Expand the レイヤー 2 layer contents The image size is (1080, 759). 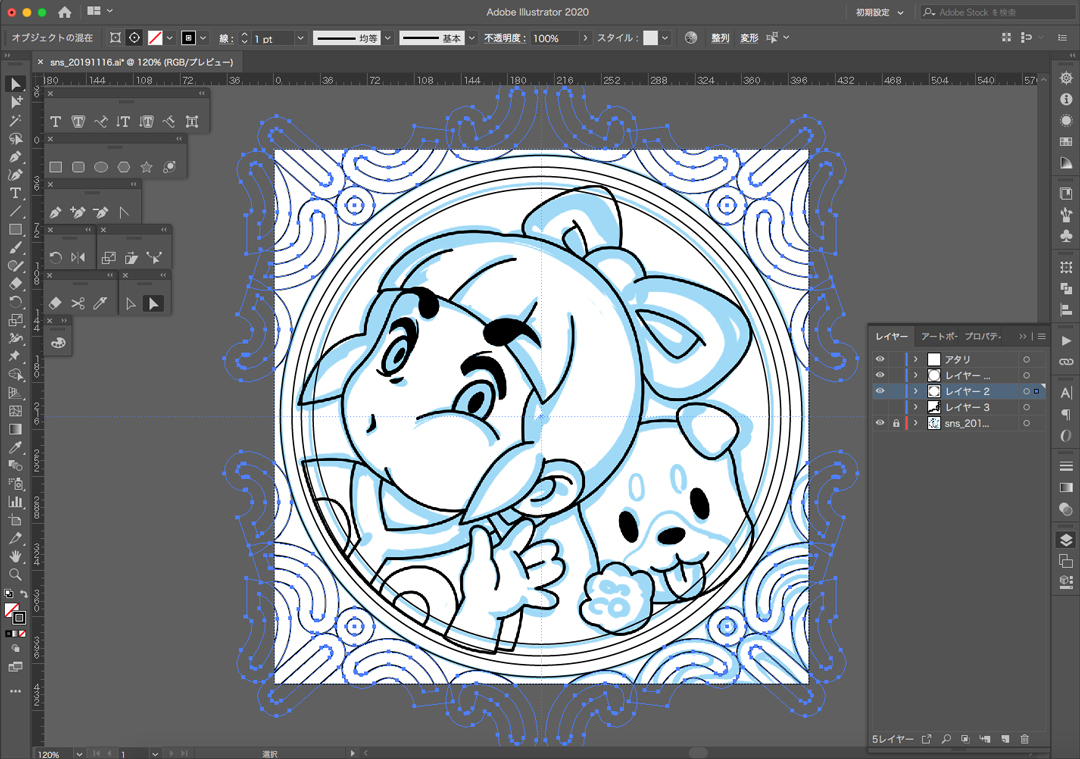click(x=915, y=391)
